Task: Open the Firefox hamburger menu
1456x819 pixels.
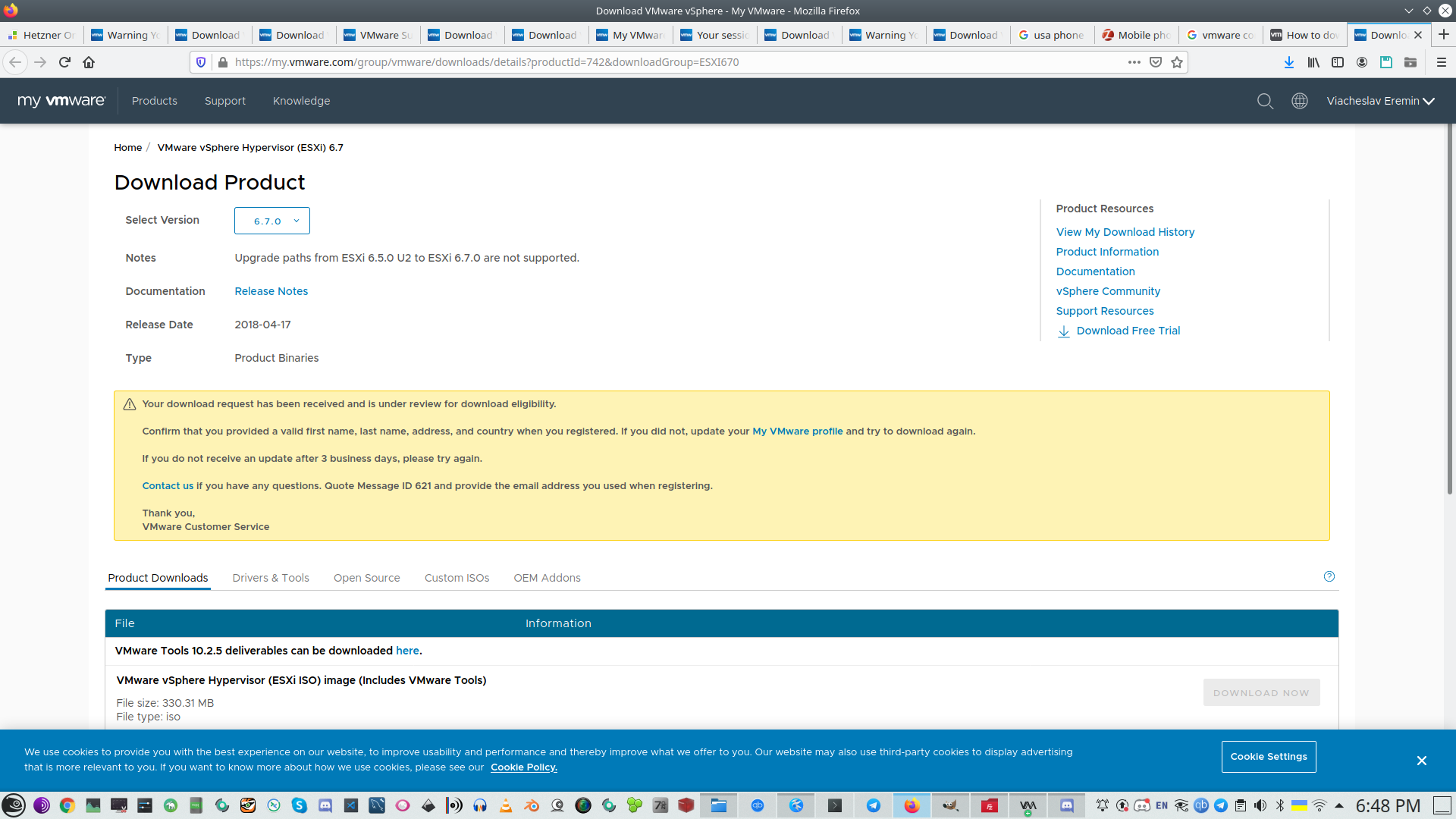Action: click(1441, 62)
